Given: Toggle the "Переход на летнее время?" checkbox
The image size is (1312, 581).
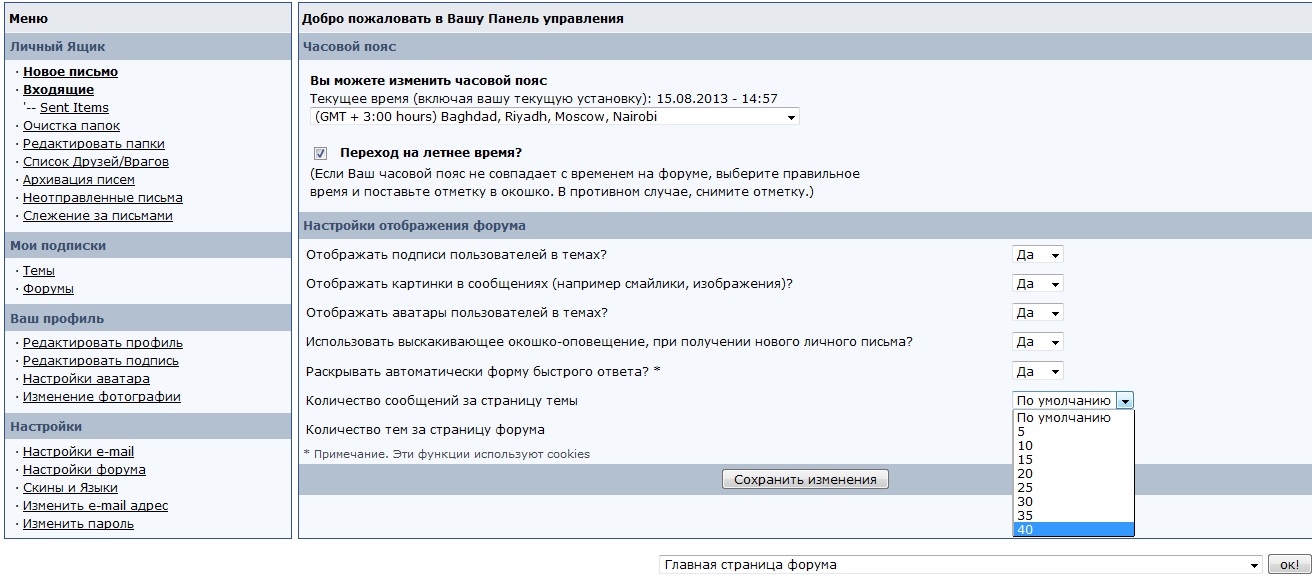Looking at the screenshot, I should pos(320,153).
